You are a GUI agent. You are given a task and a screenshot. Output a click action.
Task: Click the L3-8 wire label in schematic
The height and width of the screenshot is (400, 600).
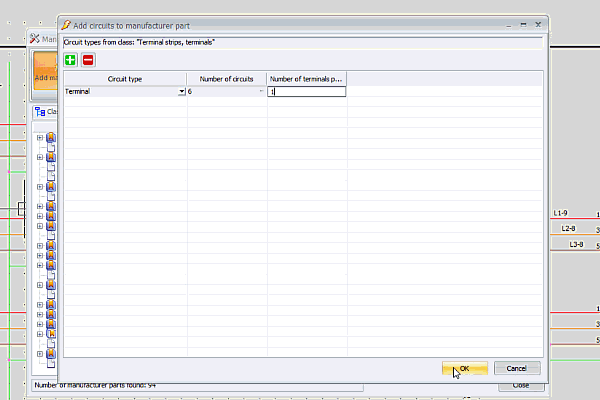[576, 244]
